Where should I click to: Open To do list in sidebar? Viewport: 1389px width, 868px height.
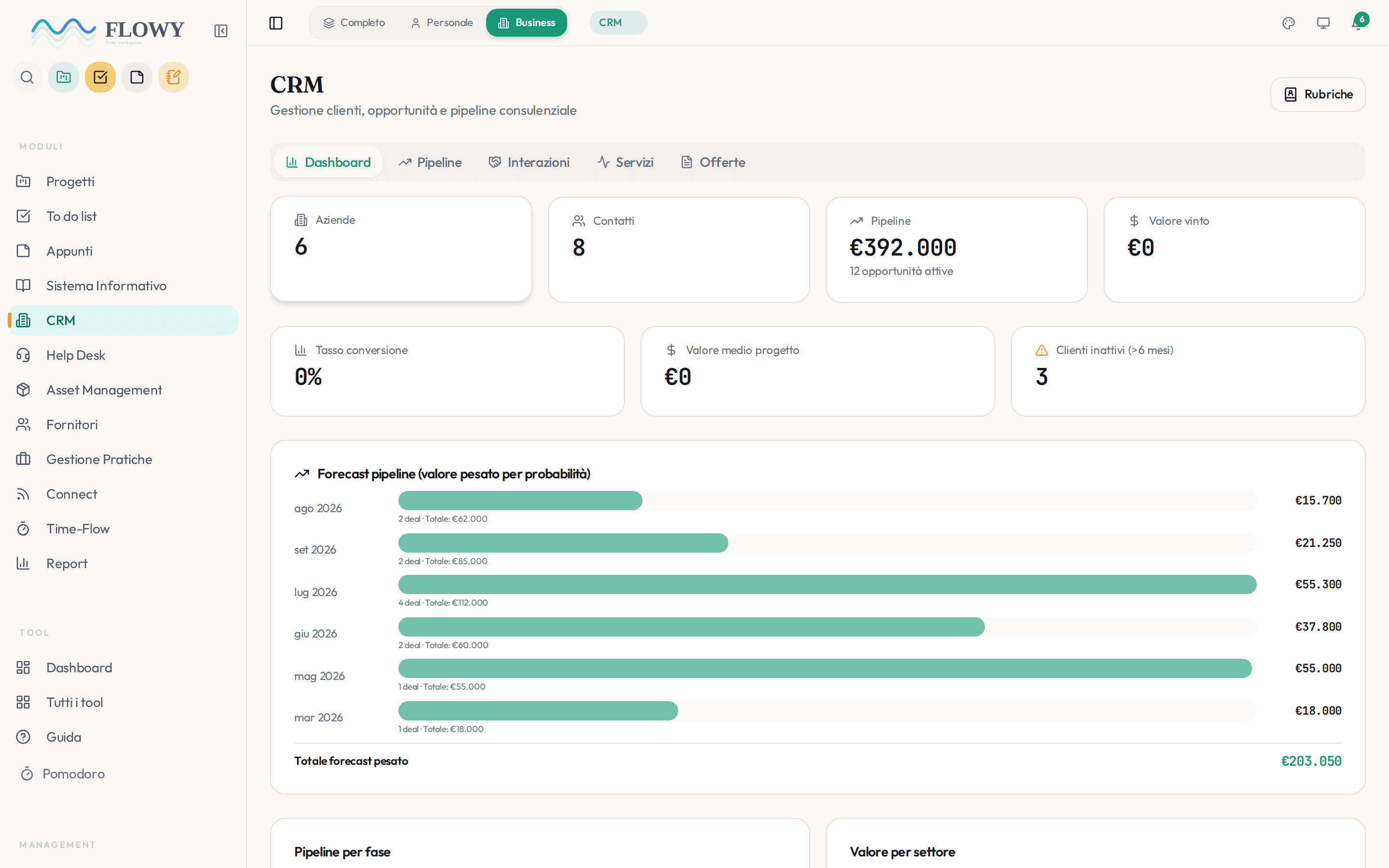(123, 217)
